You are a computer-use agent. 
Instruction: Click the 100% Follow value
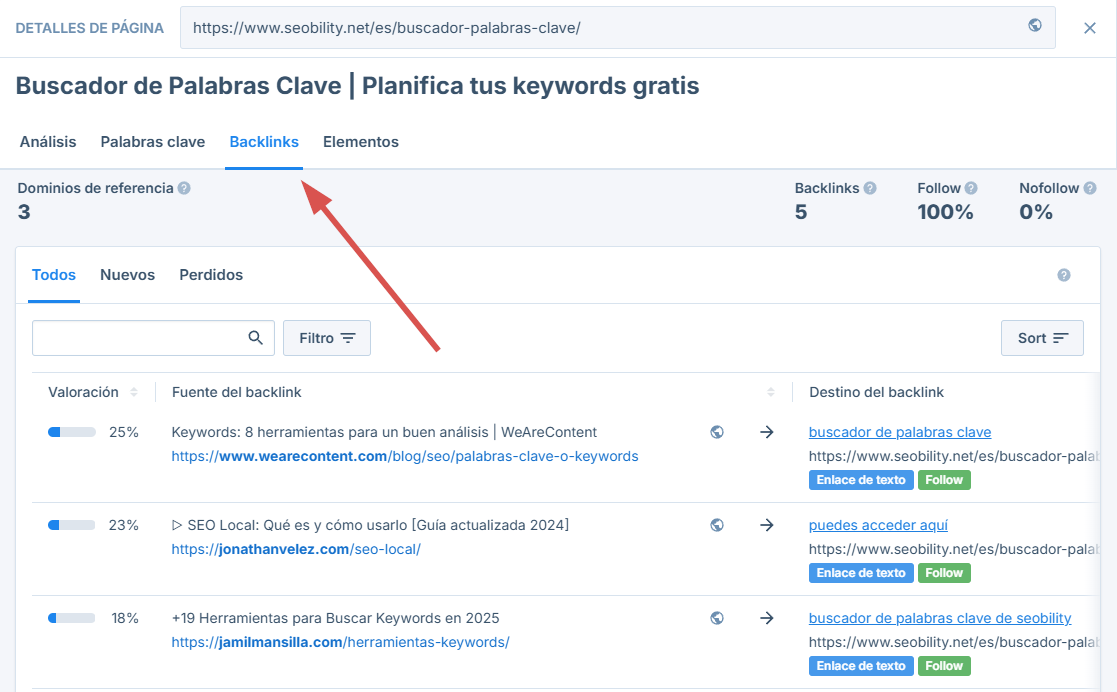[x=945, y=212]
